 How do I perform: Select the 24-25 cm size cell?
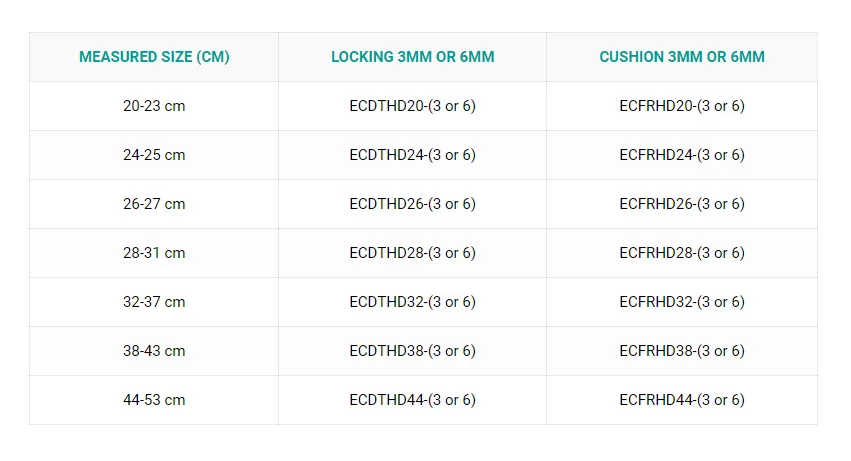coord(154,155)
